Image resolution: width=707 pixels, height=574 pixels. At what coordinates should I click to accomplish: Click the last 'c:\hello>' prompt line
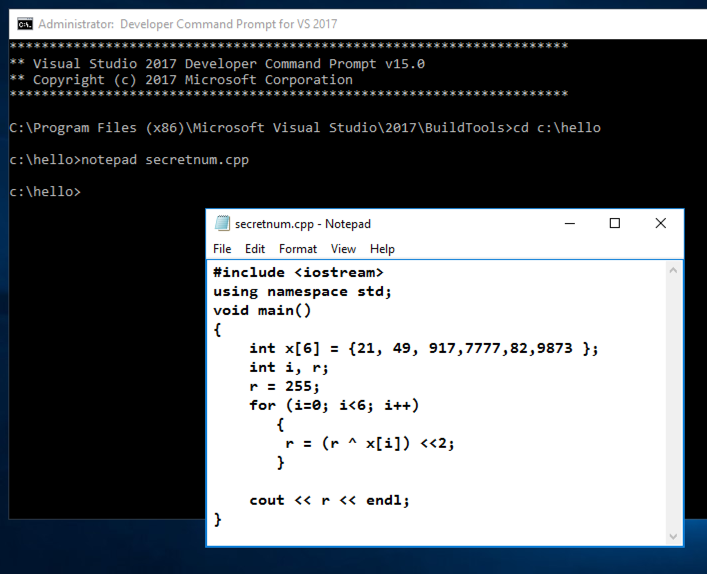45,192
